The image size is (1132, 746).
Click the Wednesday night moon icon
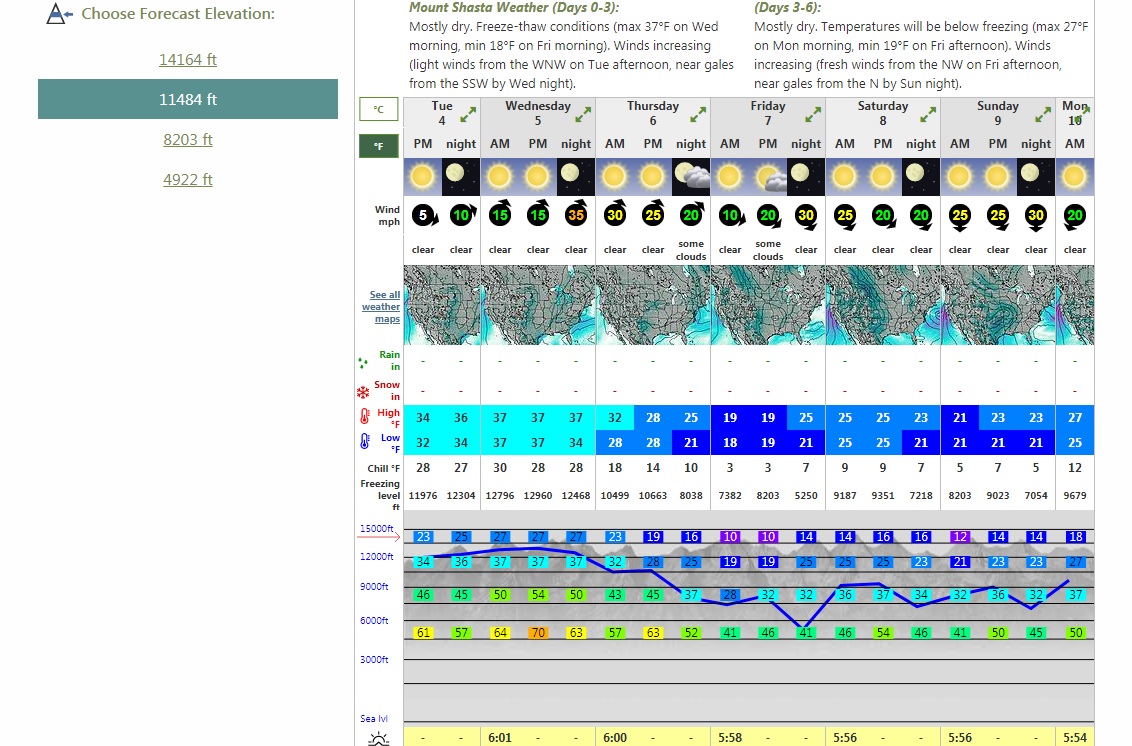[x=575, y=177]
